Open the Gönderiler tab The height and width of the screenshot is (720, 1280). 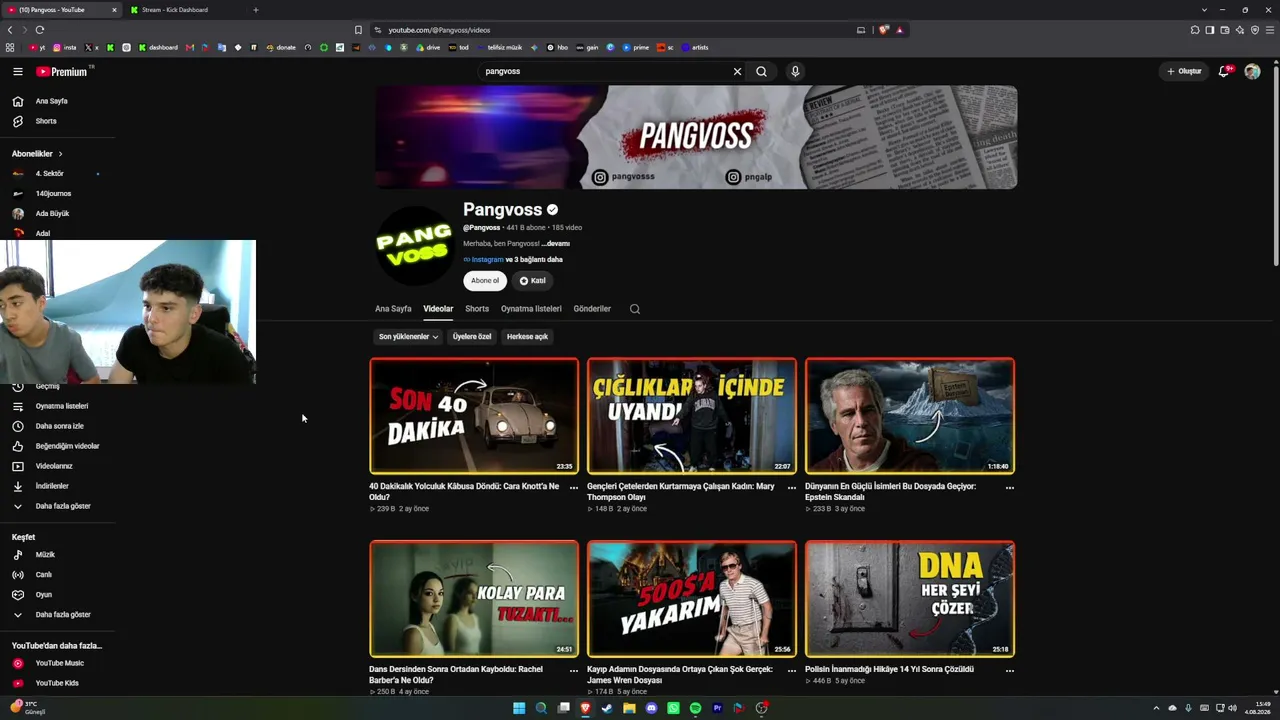(x=592, y=309)
